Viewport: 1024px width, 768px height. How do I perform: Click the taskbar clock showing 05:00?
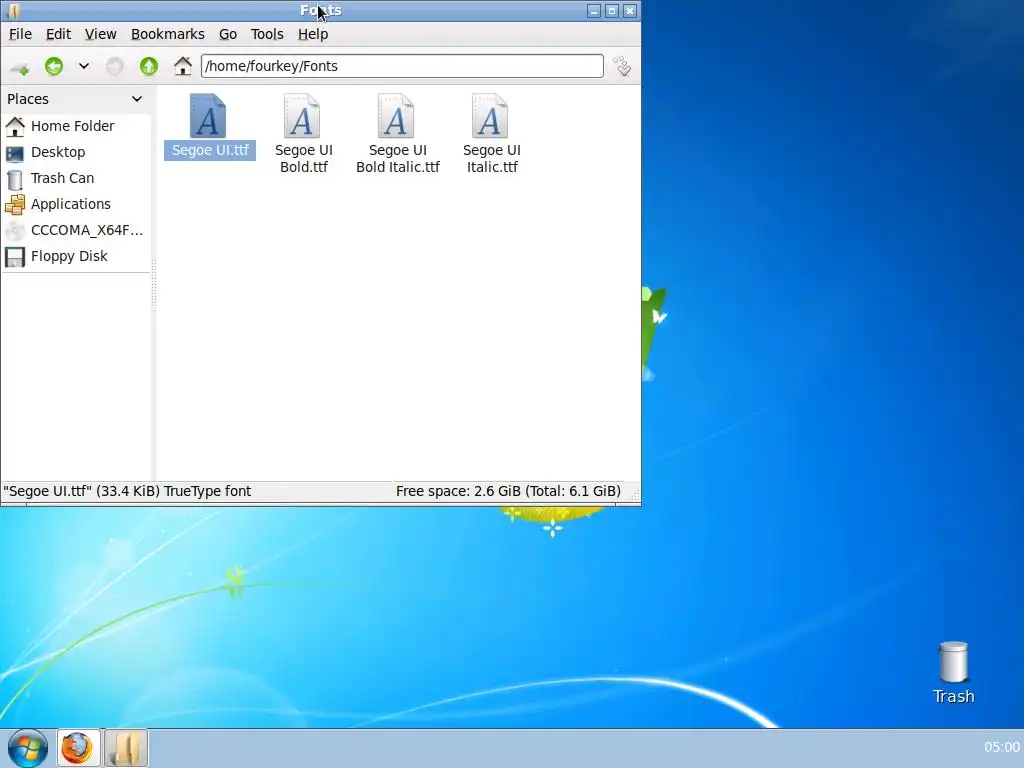click(x=1002, y=747)
